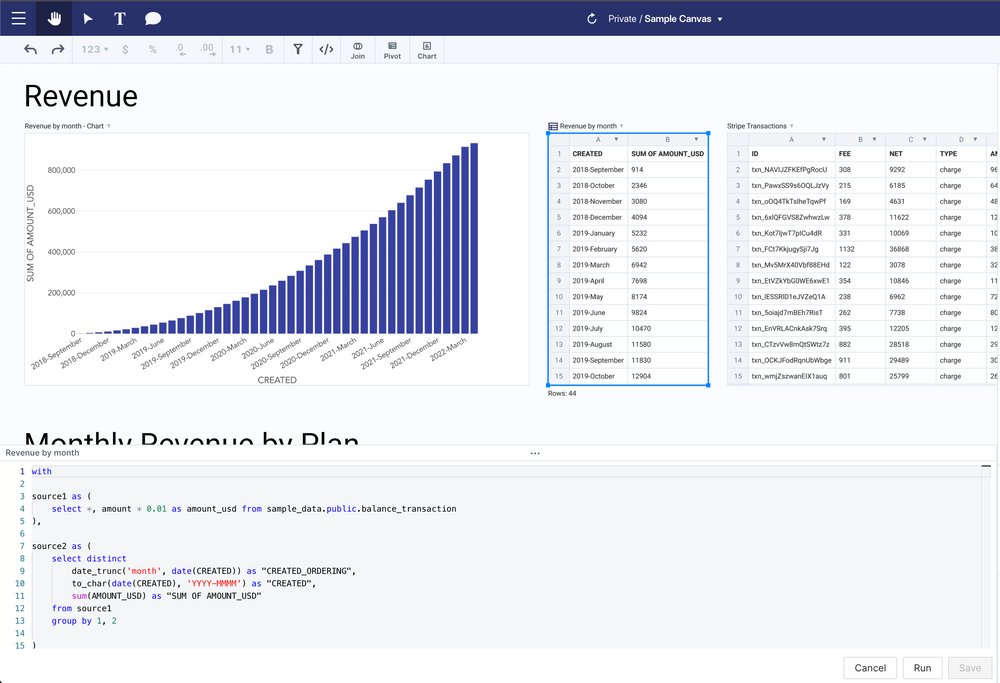
Task: Click the Join icon
Action: [357, 49]
